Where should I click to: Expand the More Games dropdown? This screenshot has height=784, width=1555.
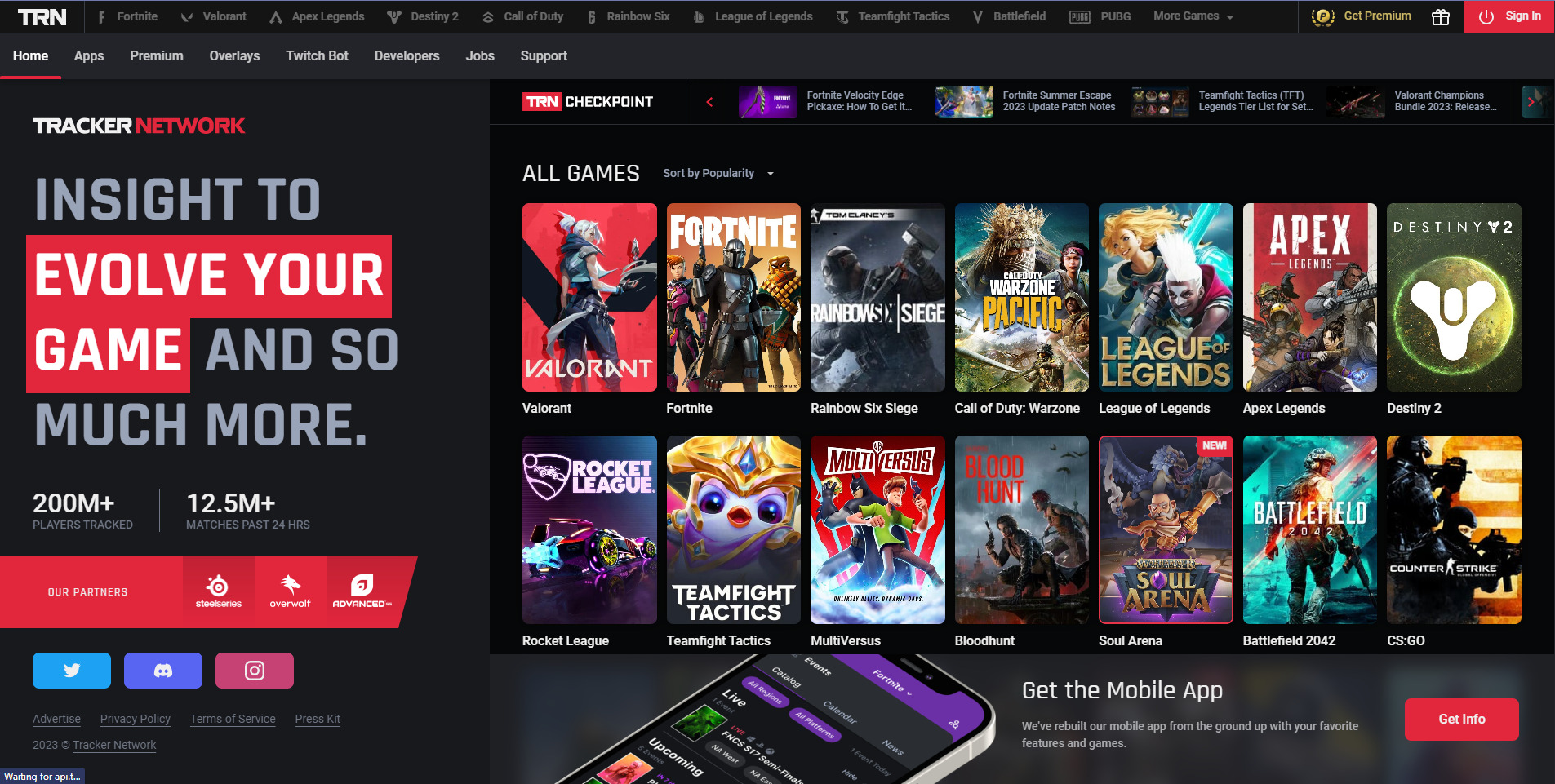tap(1193, 16)
